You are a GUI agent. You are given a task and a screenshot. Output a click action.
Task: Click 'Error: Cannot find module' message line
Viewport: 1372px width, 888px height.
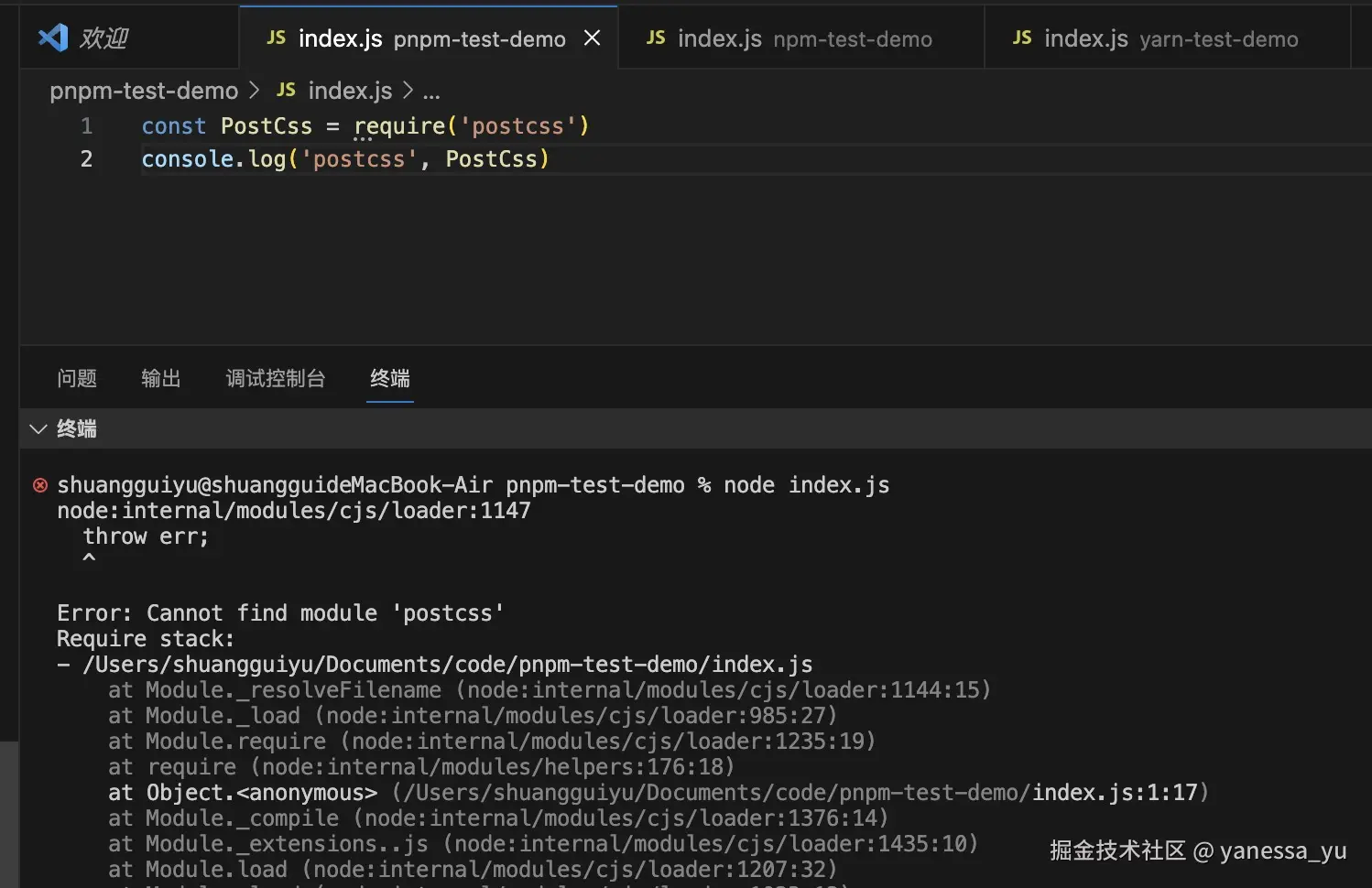[280, 613]
